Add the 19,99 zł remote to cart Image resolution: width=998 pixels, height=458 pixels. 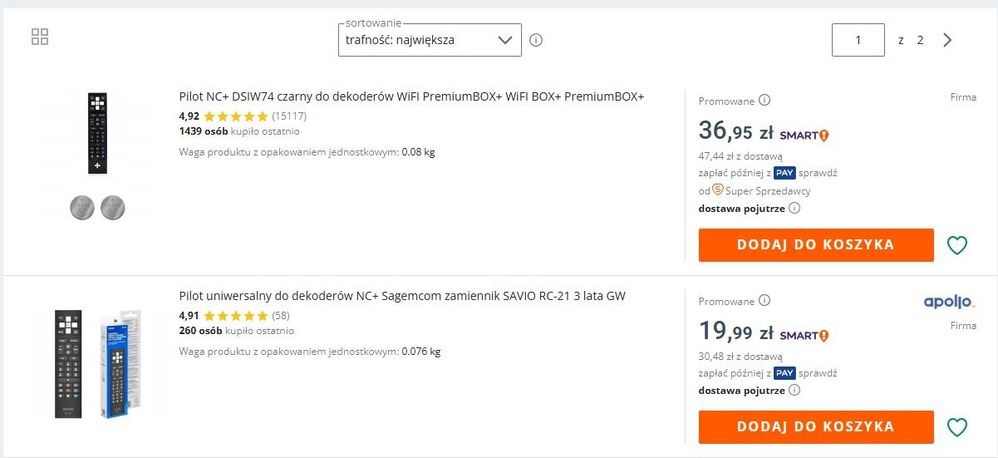click(x=815, y=427)
